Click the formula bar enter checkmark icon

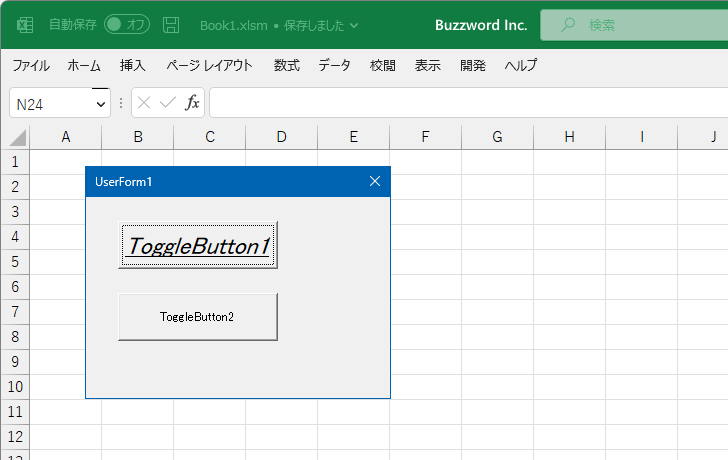(x=167, y=103)
